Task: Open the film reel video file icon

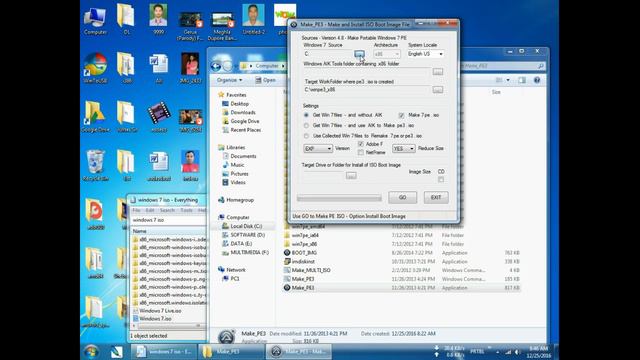Action: tap(159, 117)
